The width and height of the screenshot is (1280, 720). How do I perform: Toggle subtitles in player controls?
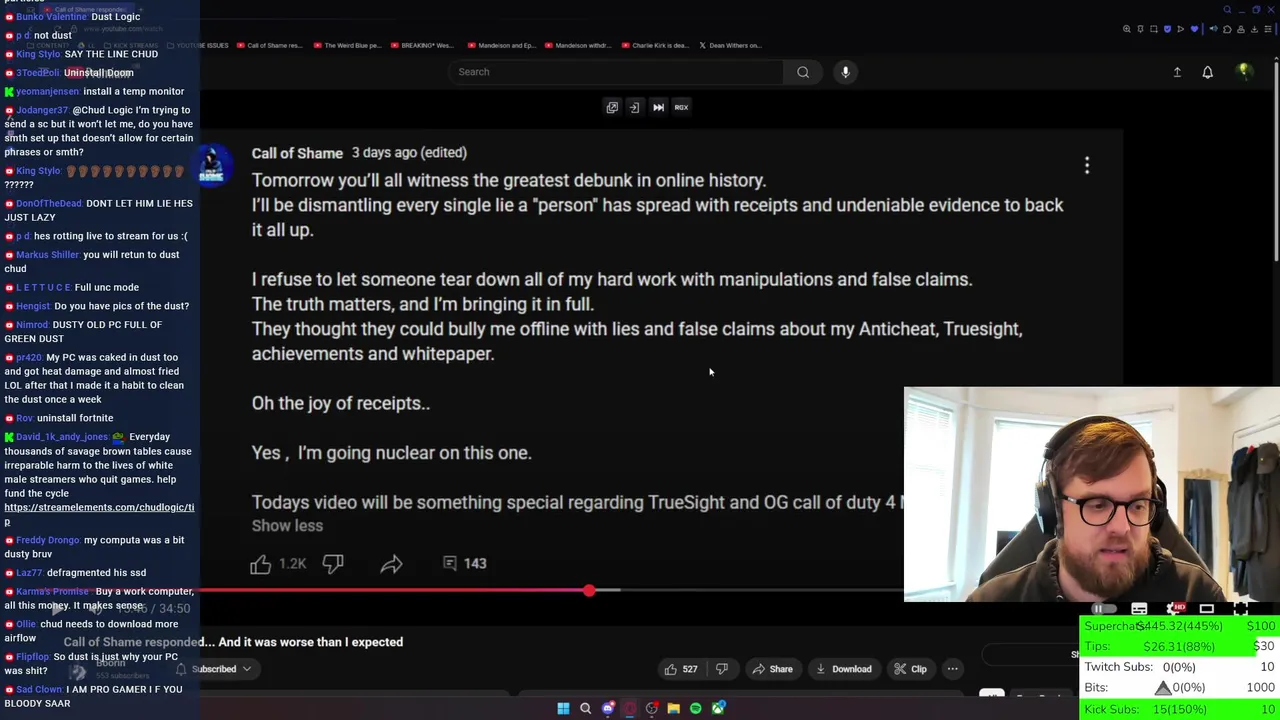(x=1139, y=609)
